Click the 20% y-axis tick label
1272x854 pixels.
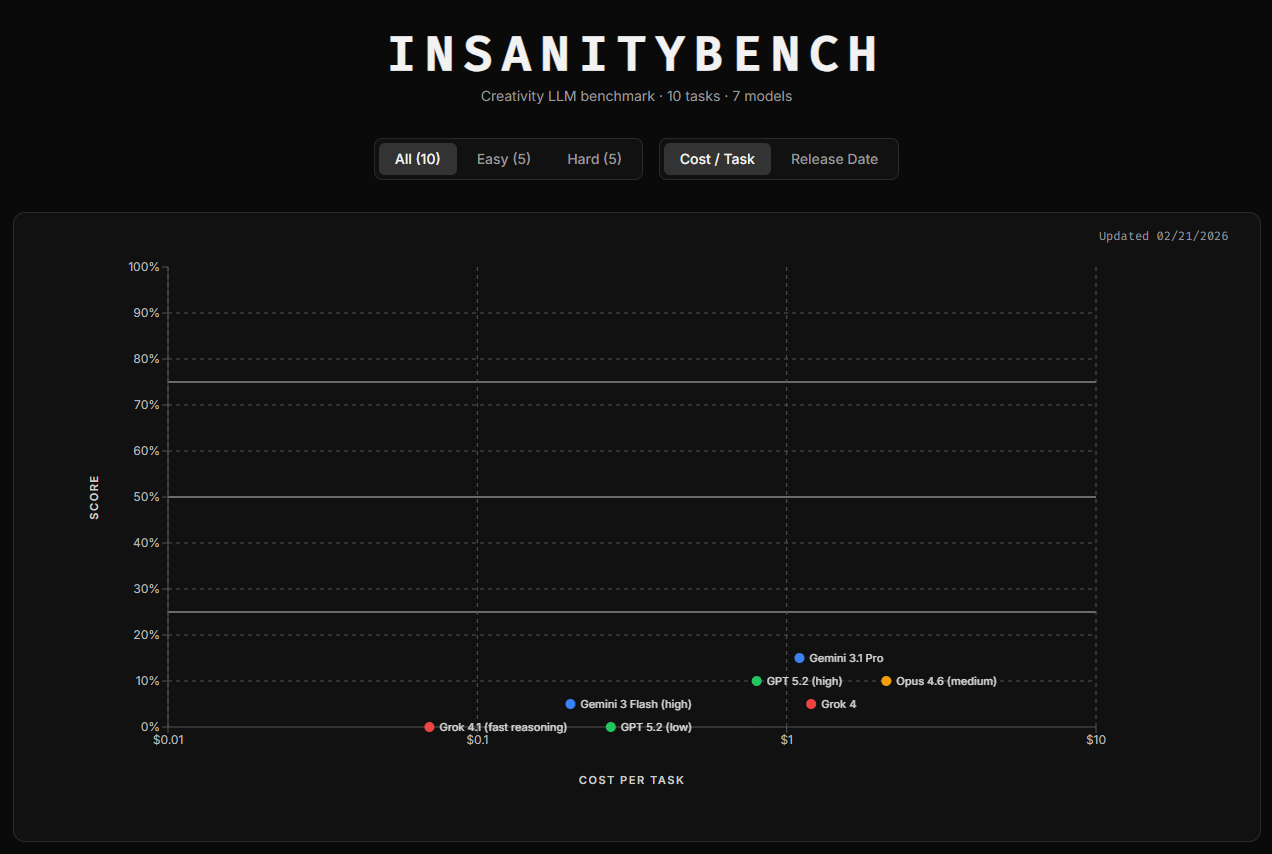146,635
